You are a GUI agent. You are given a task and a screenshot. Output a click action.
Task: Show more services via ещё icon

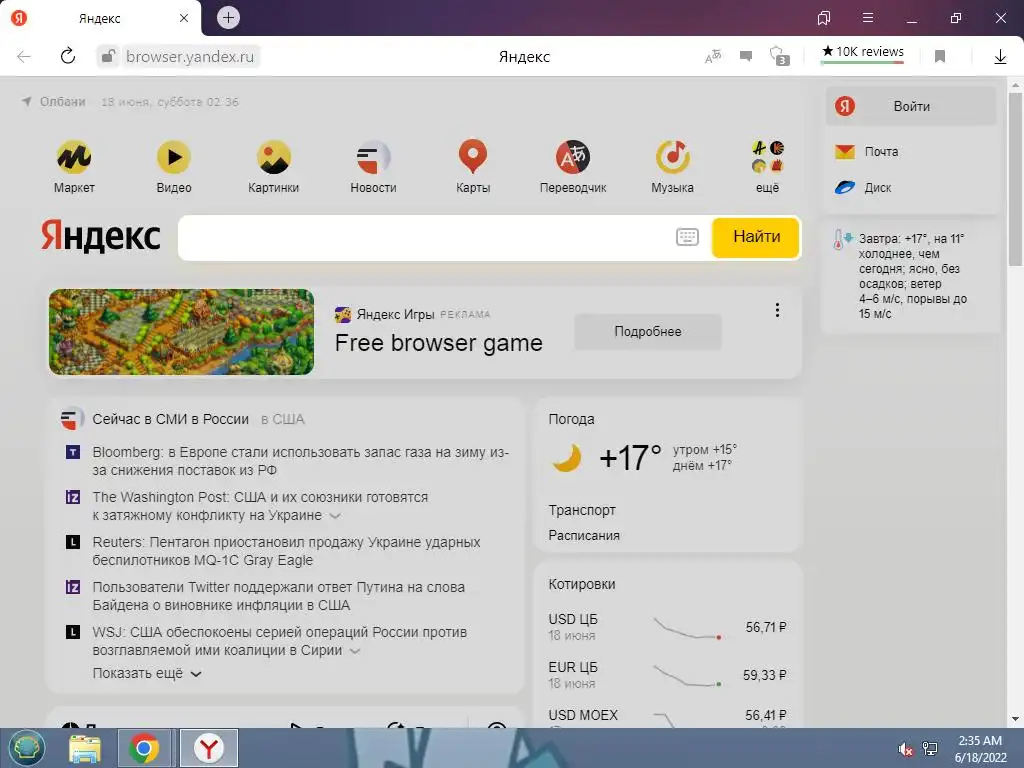coord(767,157)
